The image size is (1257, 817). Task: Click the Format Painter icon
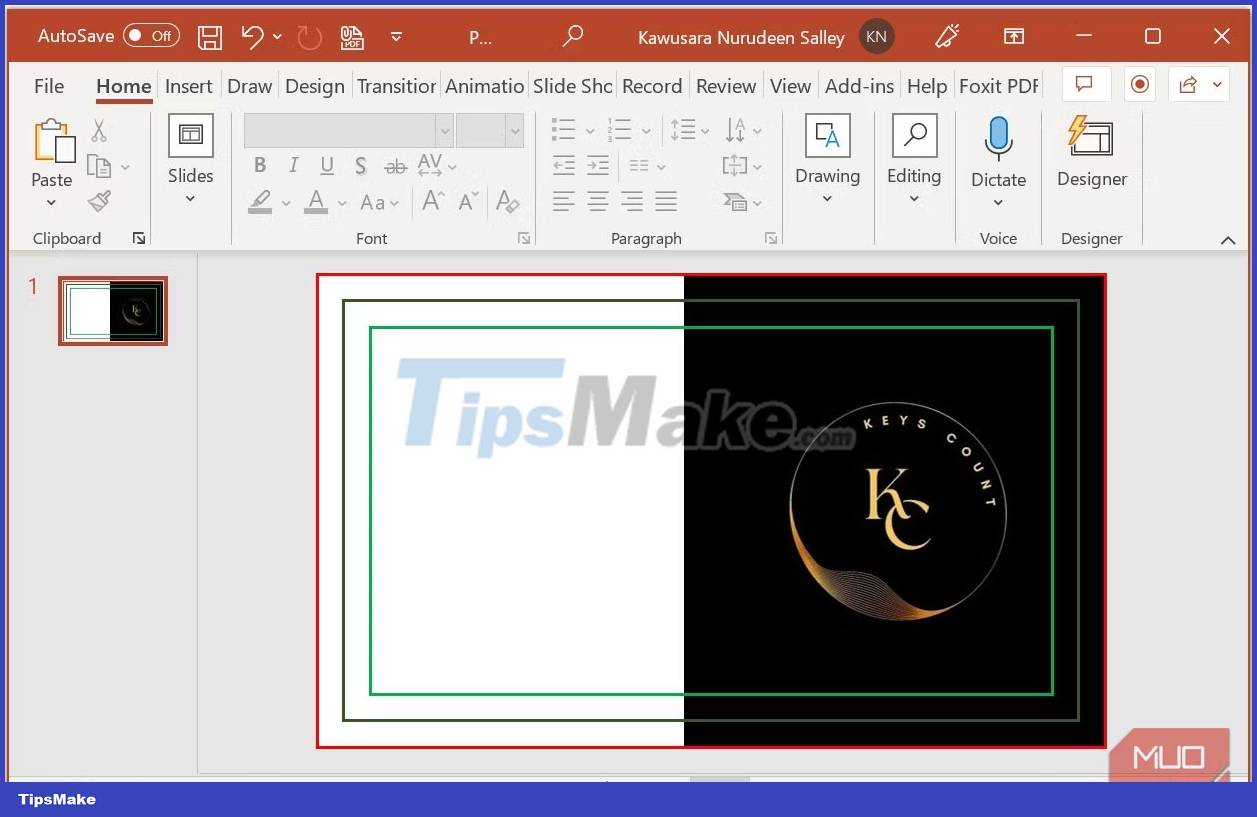tap(99, 201)
